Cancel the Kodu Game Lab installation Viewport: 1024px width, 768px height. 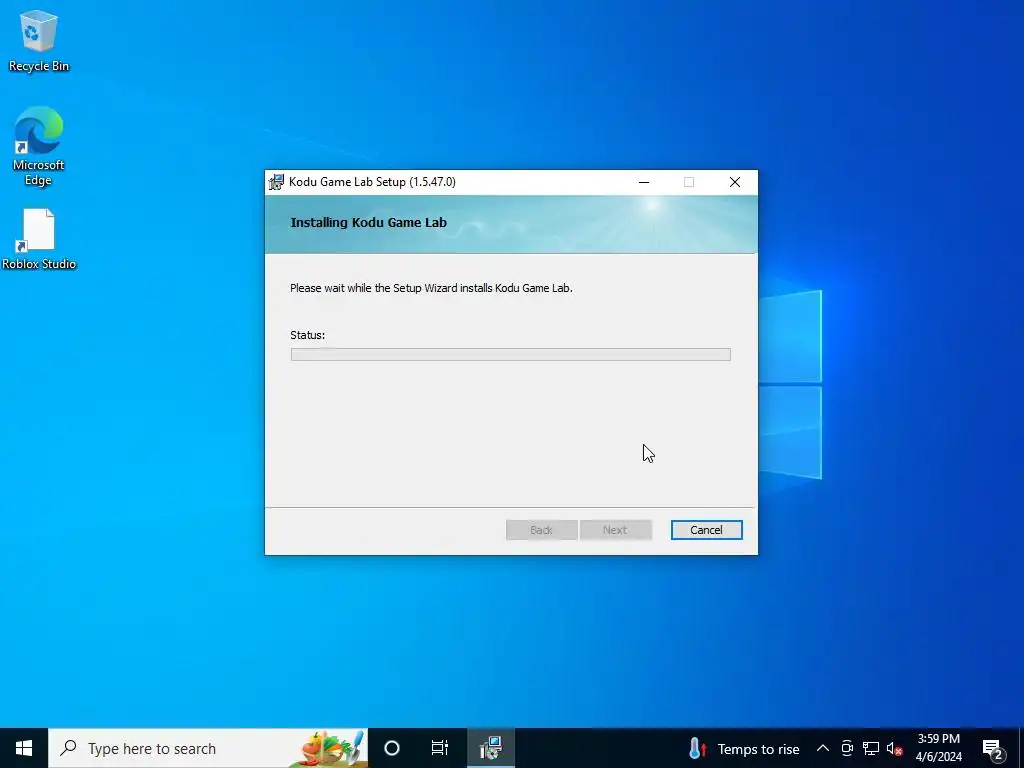706,530
